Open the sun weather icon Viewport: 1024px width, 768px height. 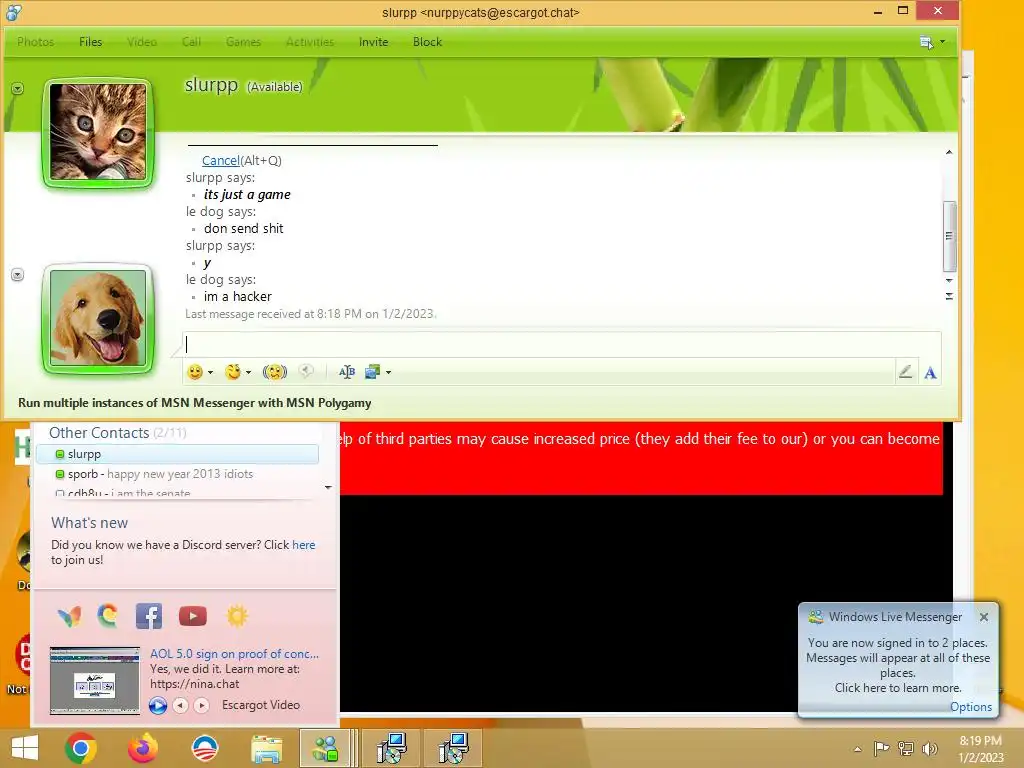[237, 616]
